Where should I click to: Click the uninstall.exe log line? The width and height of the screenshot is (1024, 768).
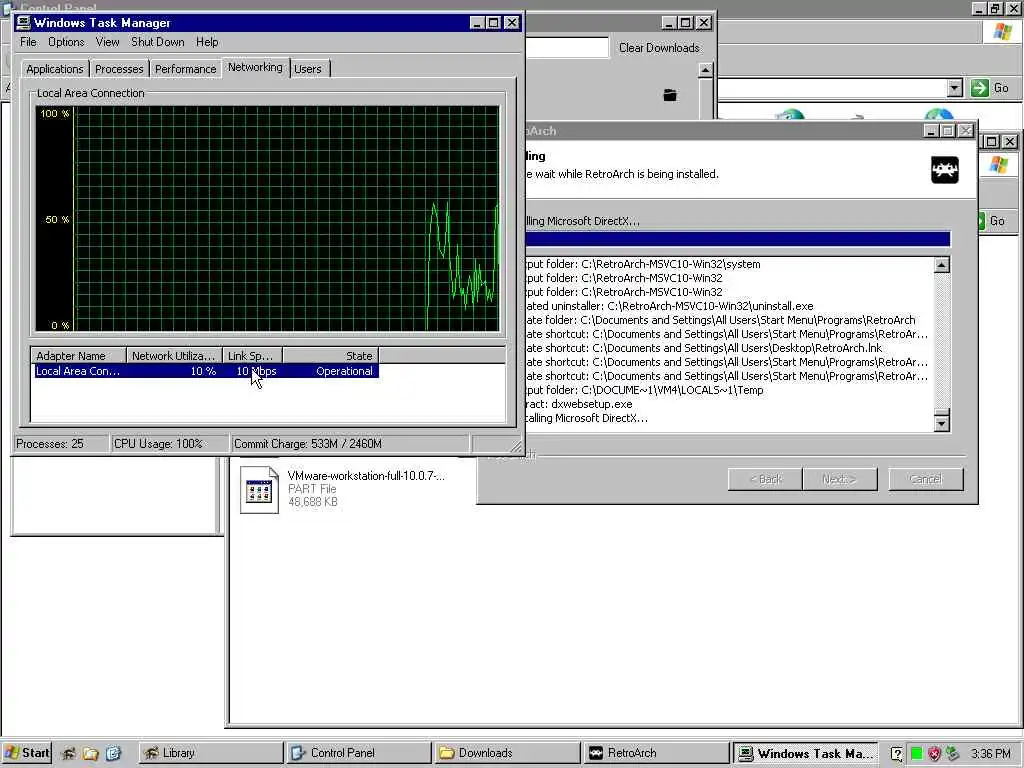(x=669, y=306)
